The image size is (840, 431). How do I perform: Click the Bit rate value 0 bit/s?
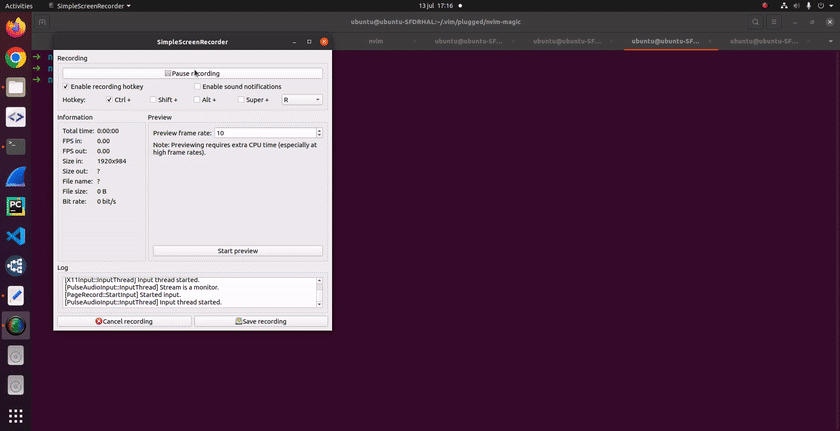106,201
